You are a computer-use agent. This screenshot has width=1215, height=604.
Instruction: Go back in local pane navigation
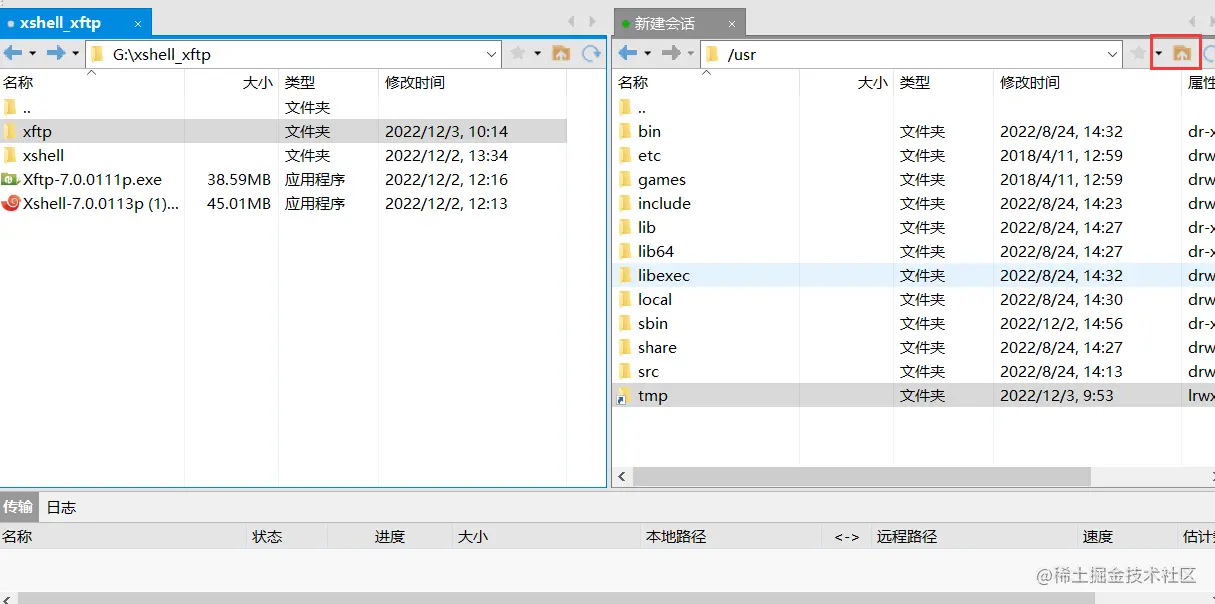tap(13, 53)
